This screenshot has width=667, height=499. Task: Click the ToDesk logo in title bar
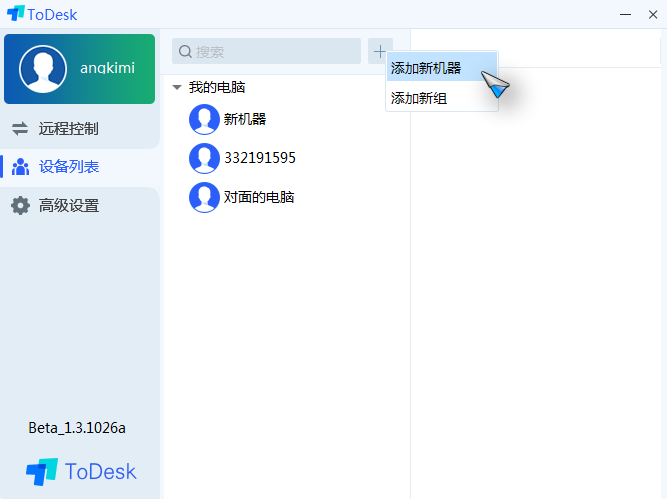tap(42, 14)
